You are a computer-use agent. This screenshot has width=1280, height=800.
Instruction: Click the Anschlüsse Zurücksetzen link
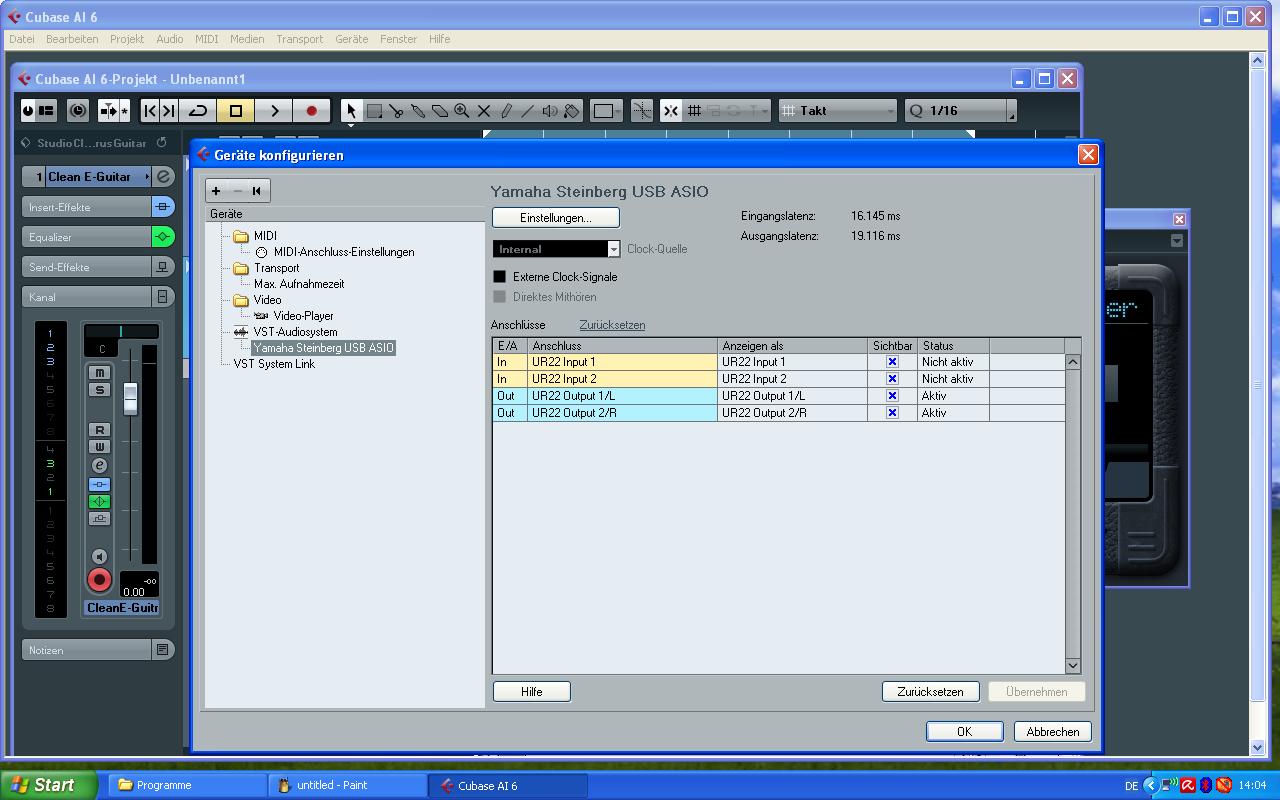[612, 325]
